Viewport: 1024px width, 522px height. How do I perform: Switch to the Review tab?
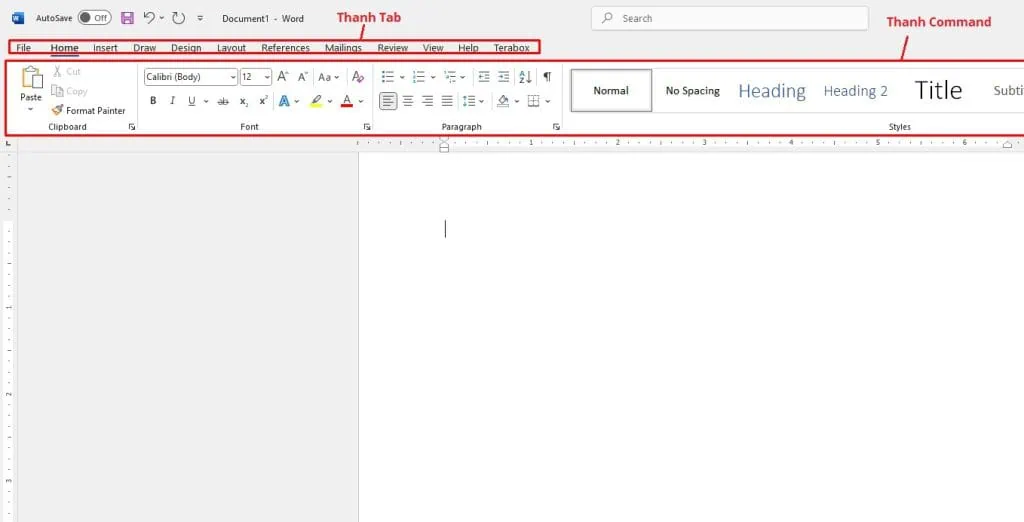click(392, 48)
